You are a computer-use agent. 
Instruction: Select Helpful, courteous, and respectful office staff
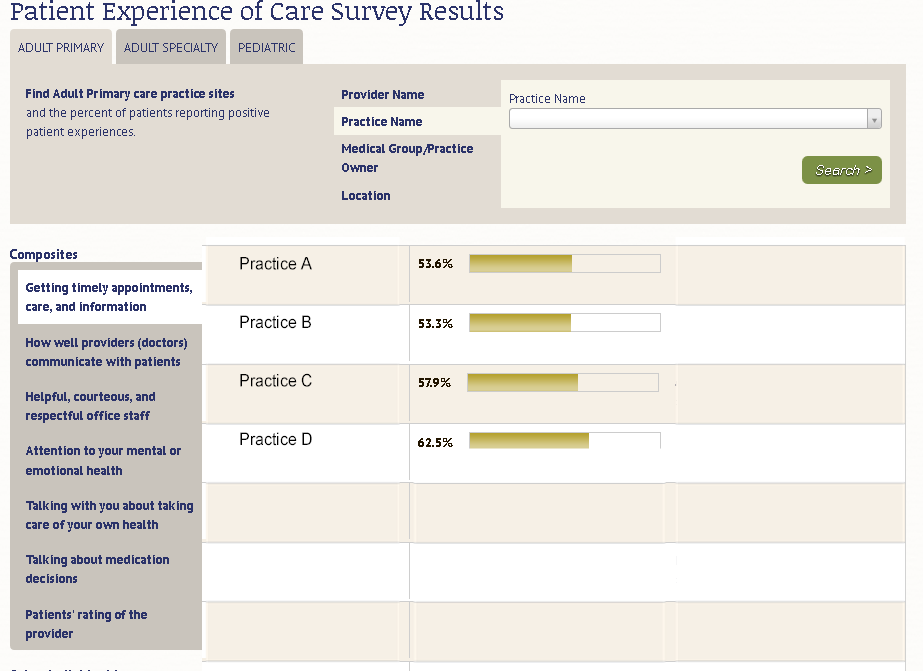[90, 406]
